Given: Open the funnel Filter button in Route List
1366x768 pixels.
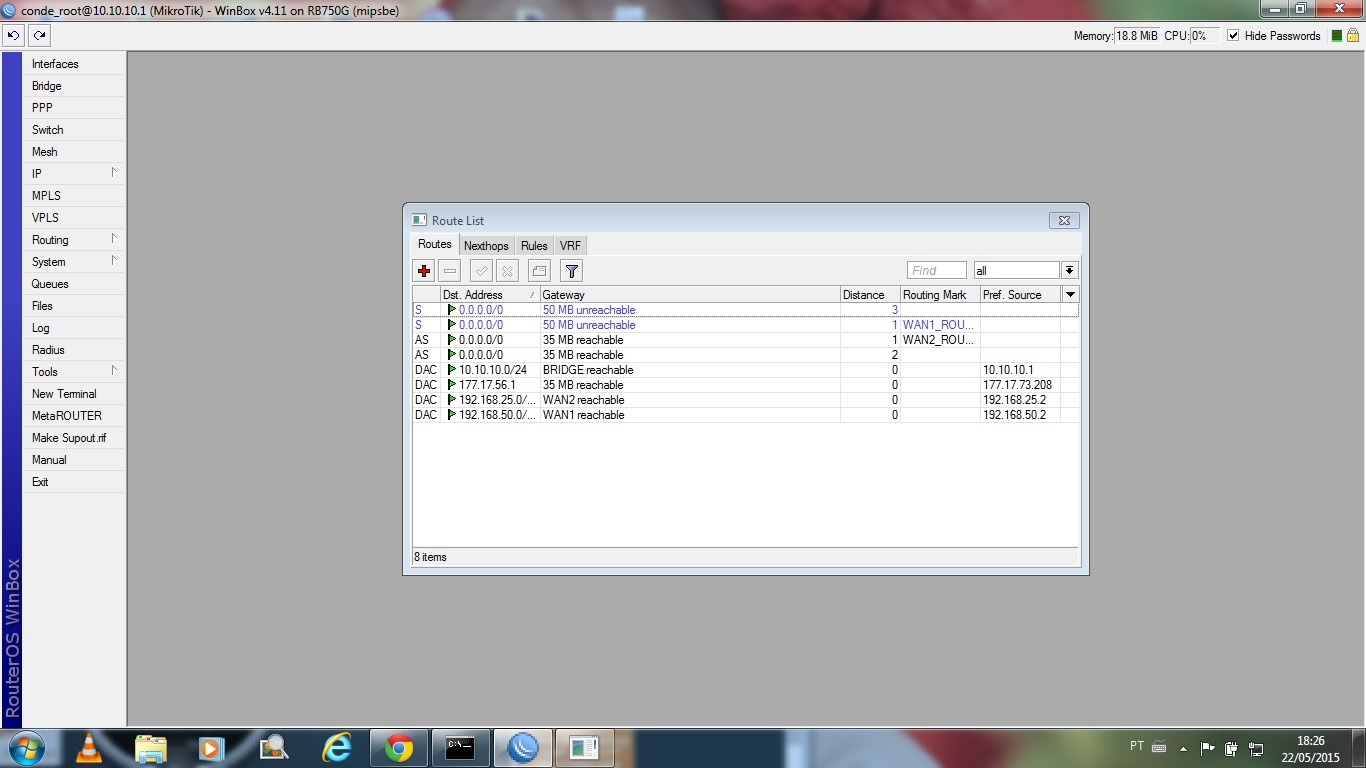Looking at the screenshot, I should [x=571, y=271].
